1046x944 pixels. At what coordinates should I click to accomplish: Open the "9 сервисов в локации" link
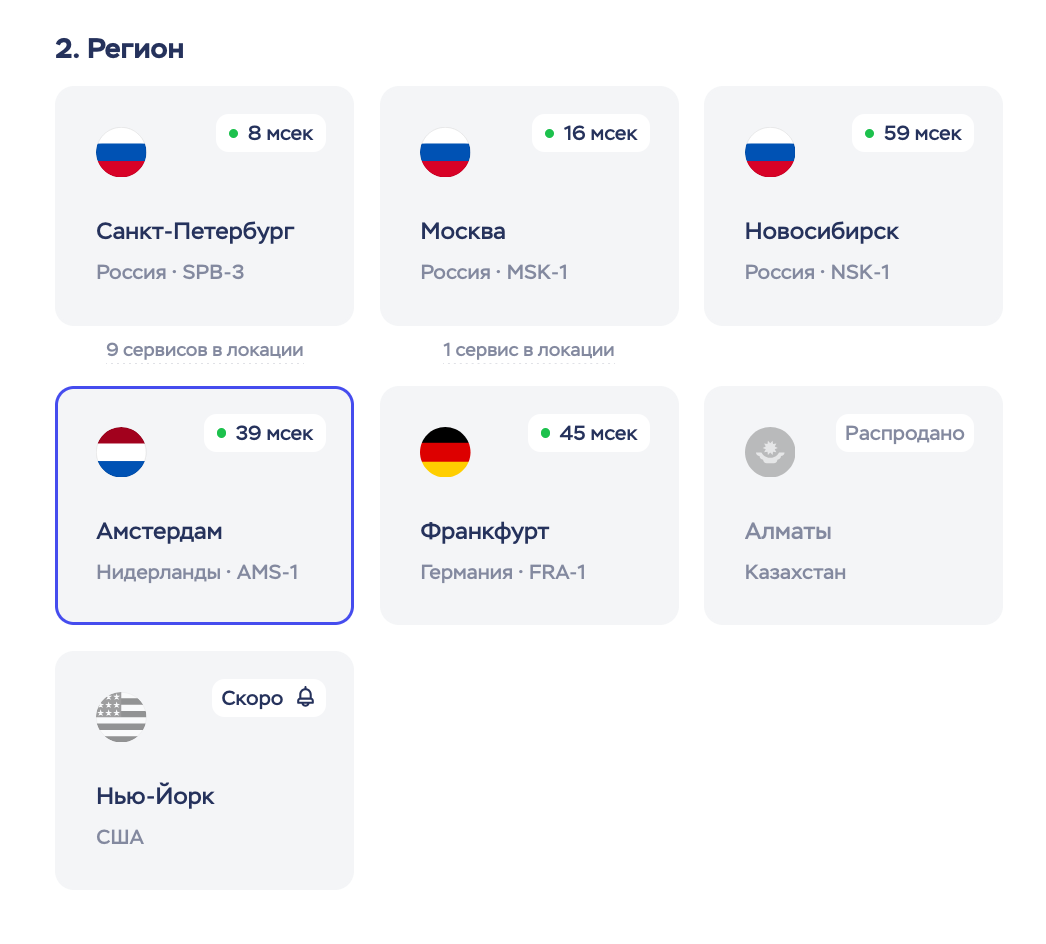point(204,350)
